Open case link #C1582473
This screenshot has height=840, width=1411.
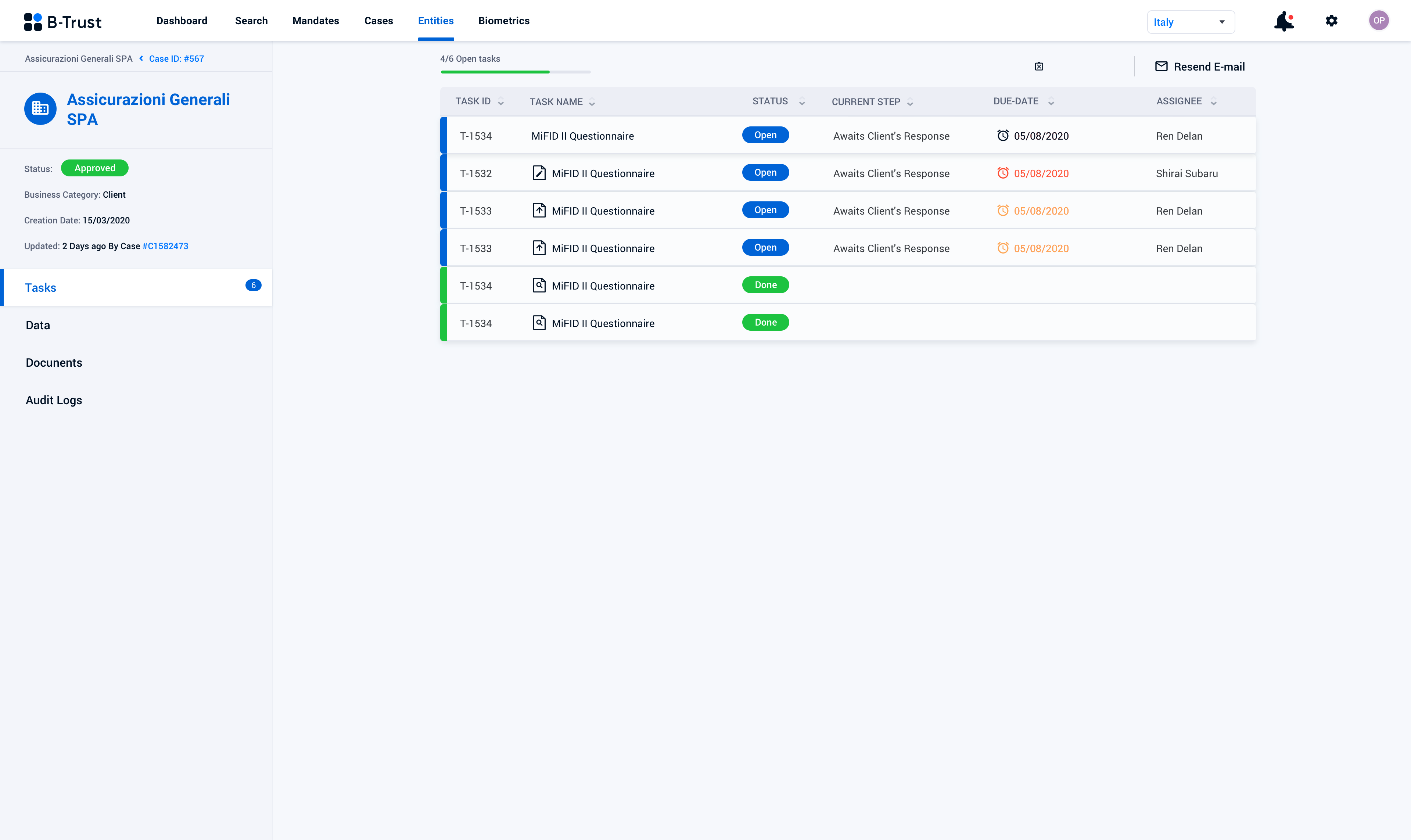click(x=165, y=246)
